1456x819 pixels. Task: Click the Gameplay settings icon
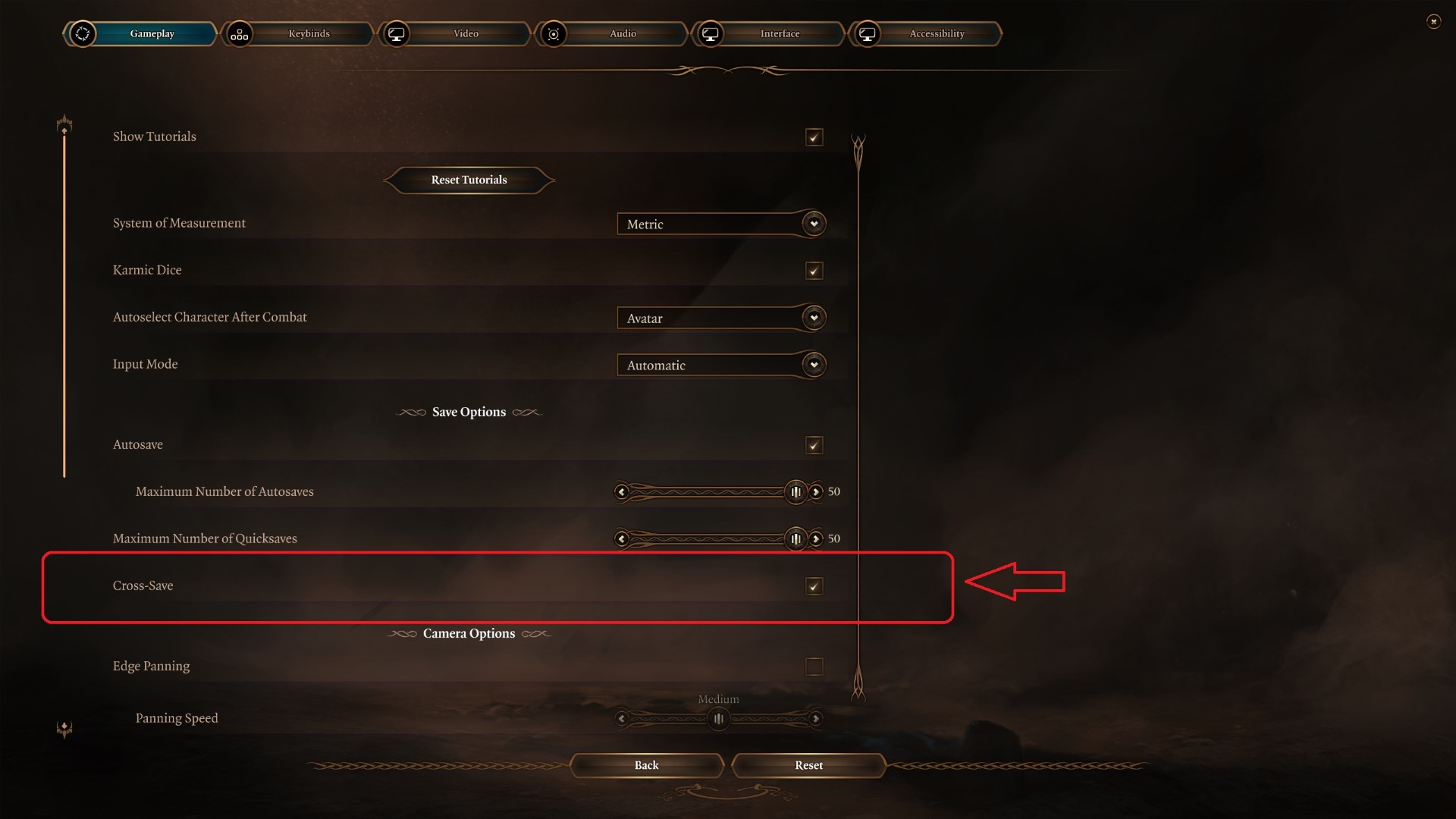82,32
